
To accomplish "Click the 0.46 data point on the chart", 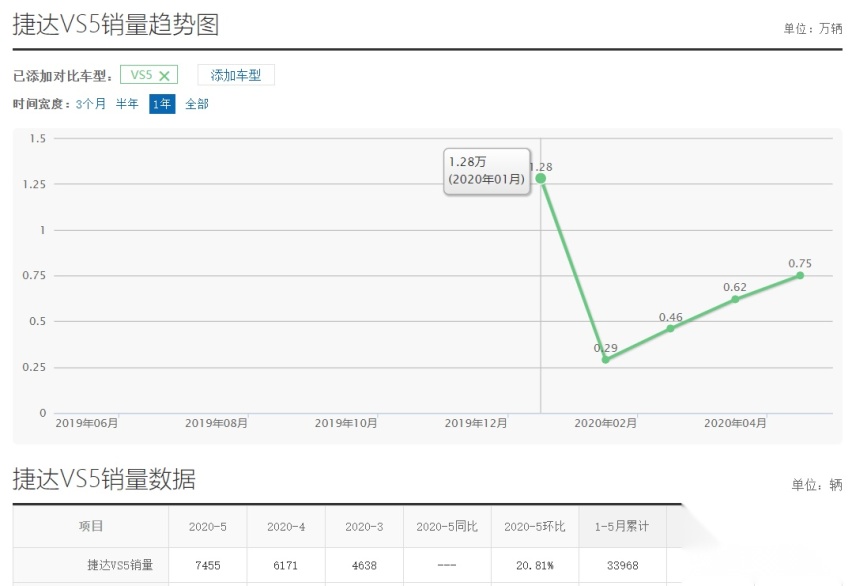I will (x=670, y=328).
